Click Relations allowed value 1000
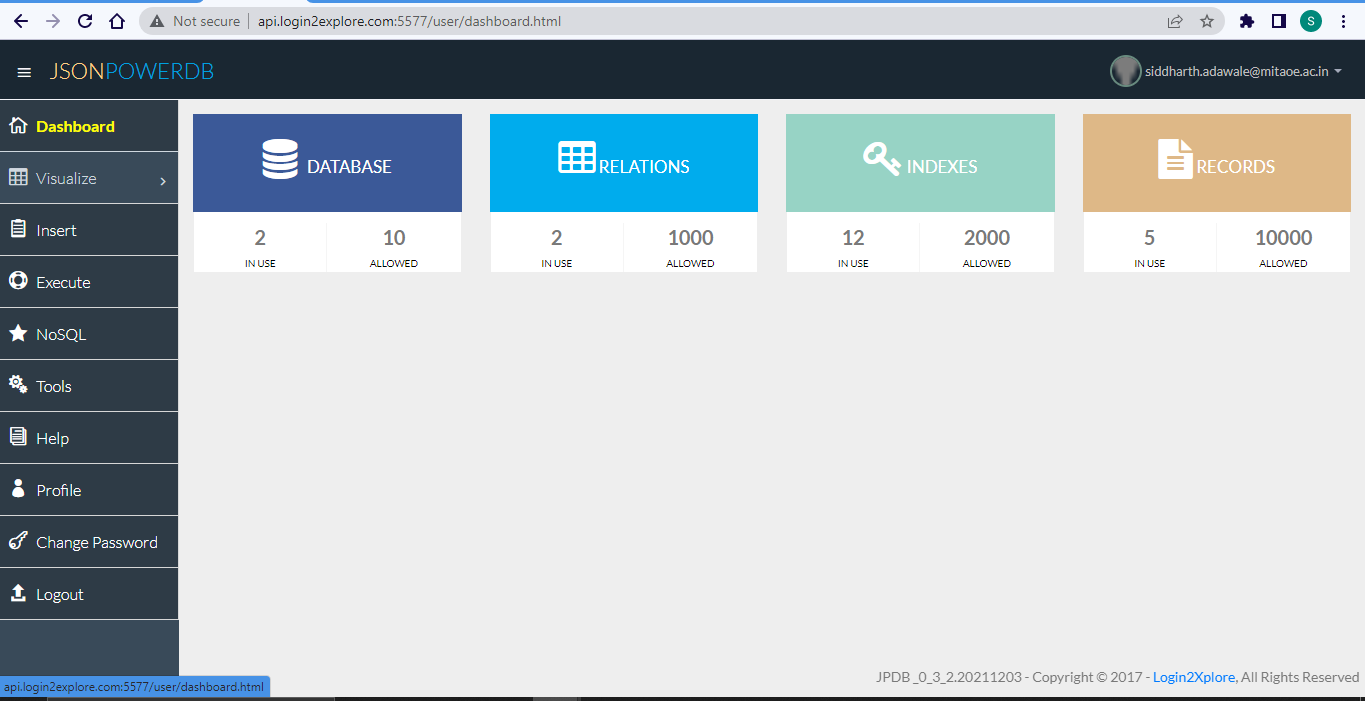The width and height of the screenshot is (1365, 701). [x=690, y=238]
